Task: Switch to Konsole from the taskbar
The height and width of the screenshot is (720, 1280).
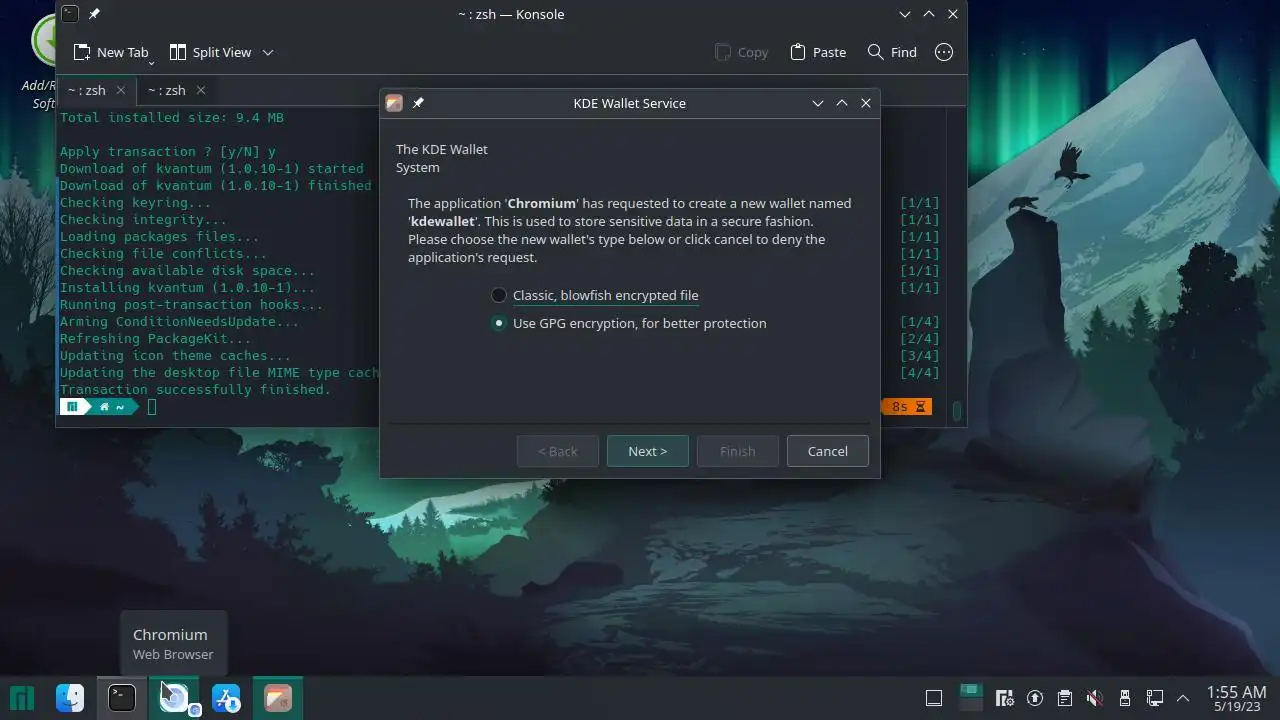Action: pyautogui.click(x=122, y=697)
